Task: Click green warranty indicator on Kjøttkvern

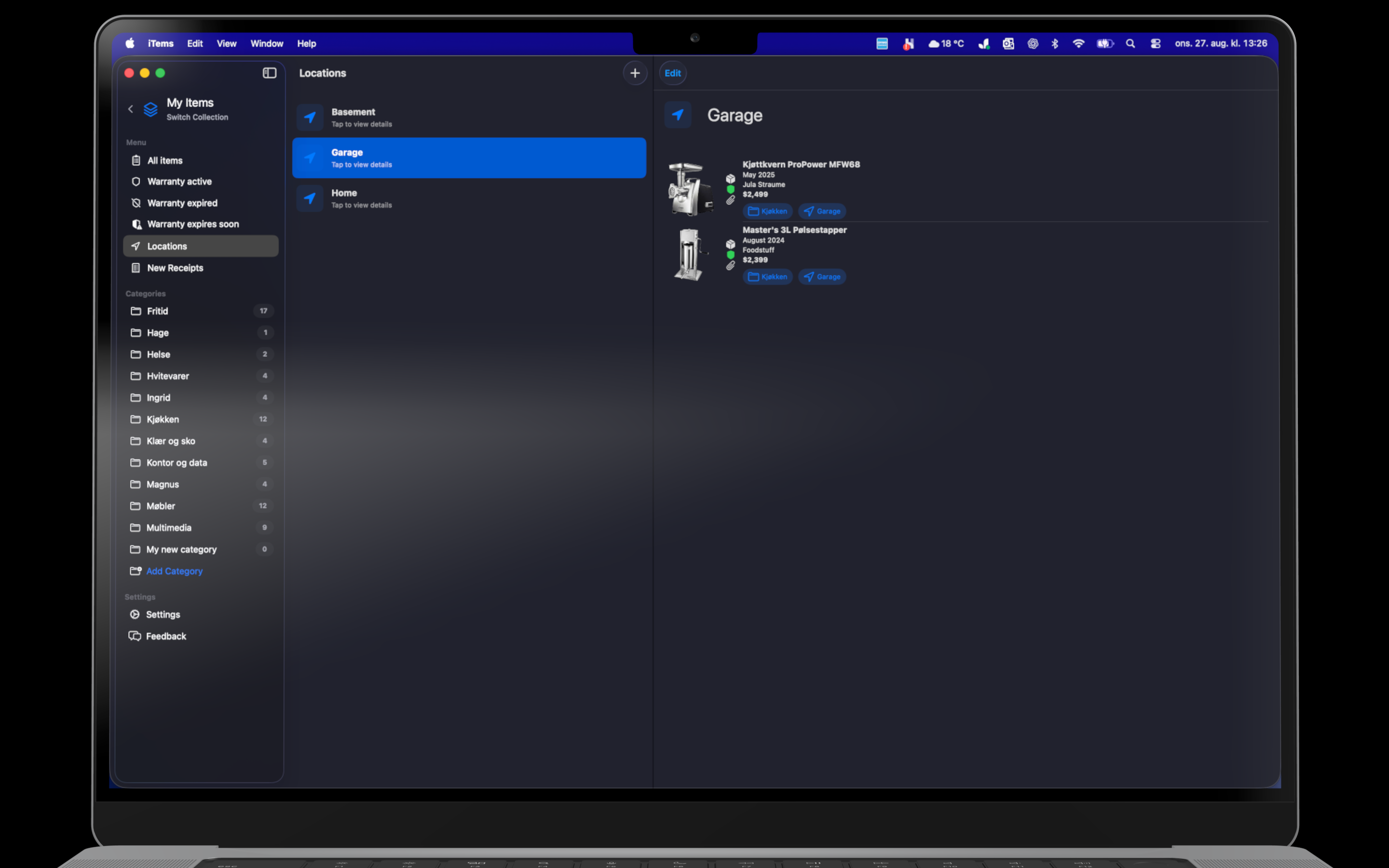Action: (731, 190)
